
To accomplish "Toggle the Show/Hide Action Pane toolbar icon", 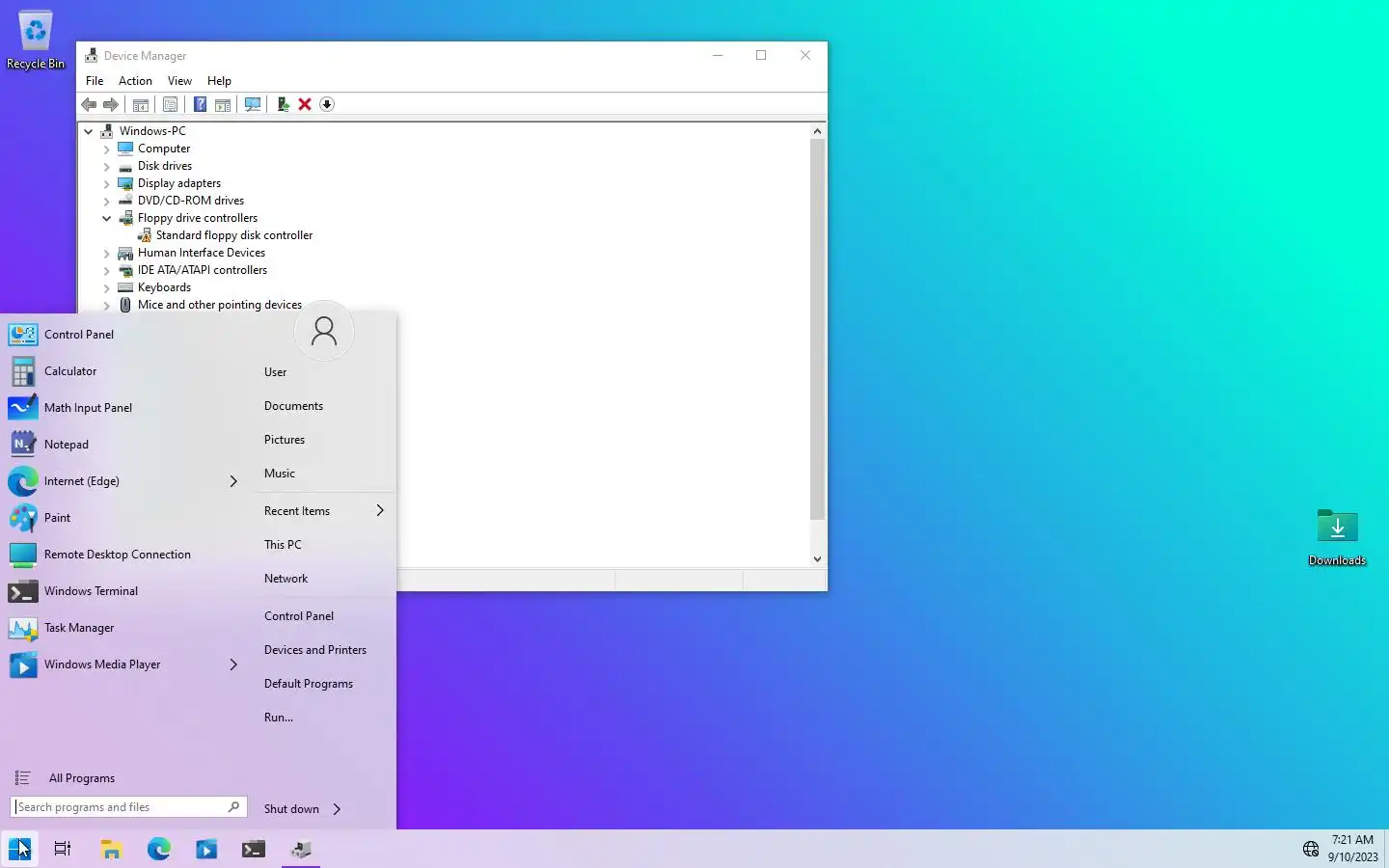I will point(223,104).
